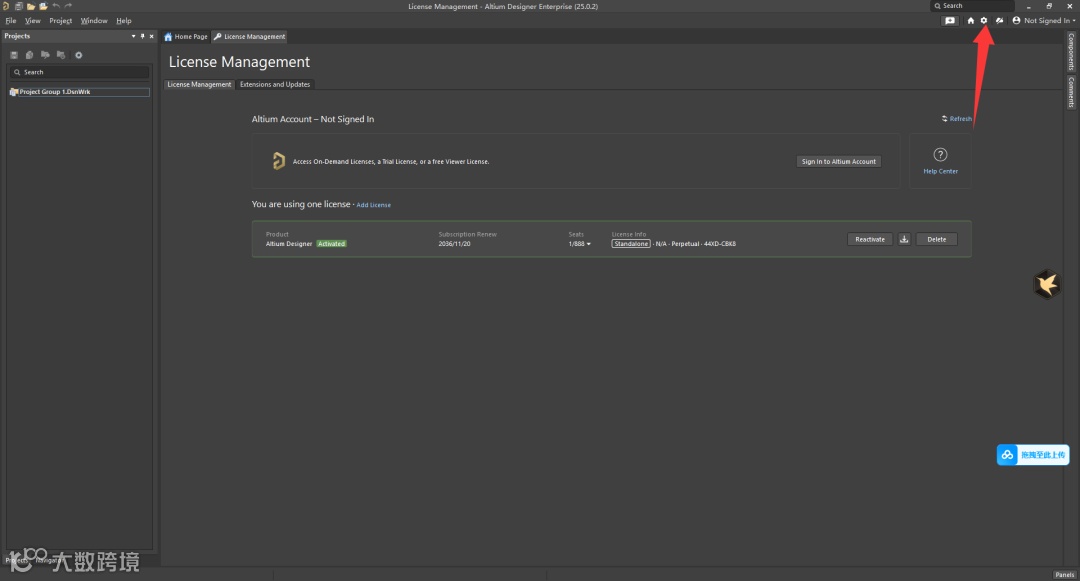Click the Panels button in status bar
1080x581 pixels.
coord(1064,575)
